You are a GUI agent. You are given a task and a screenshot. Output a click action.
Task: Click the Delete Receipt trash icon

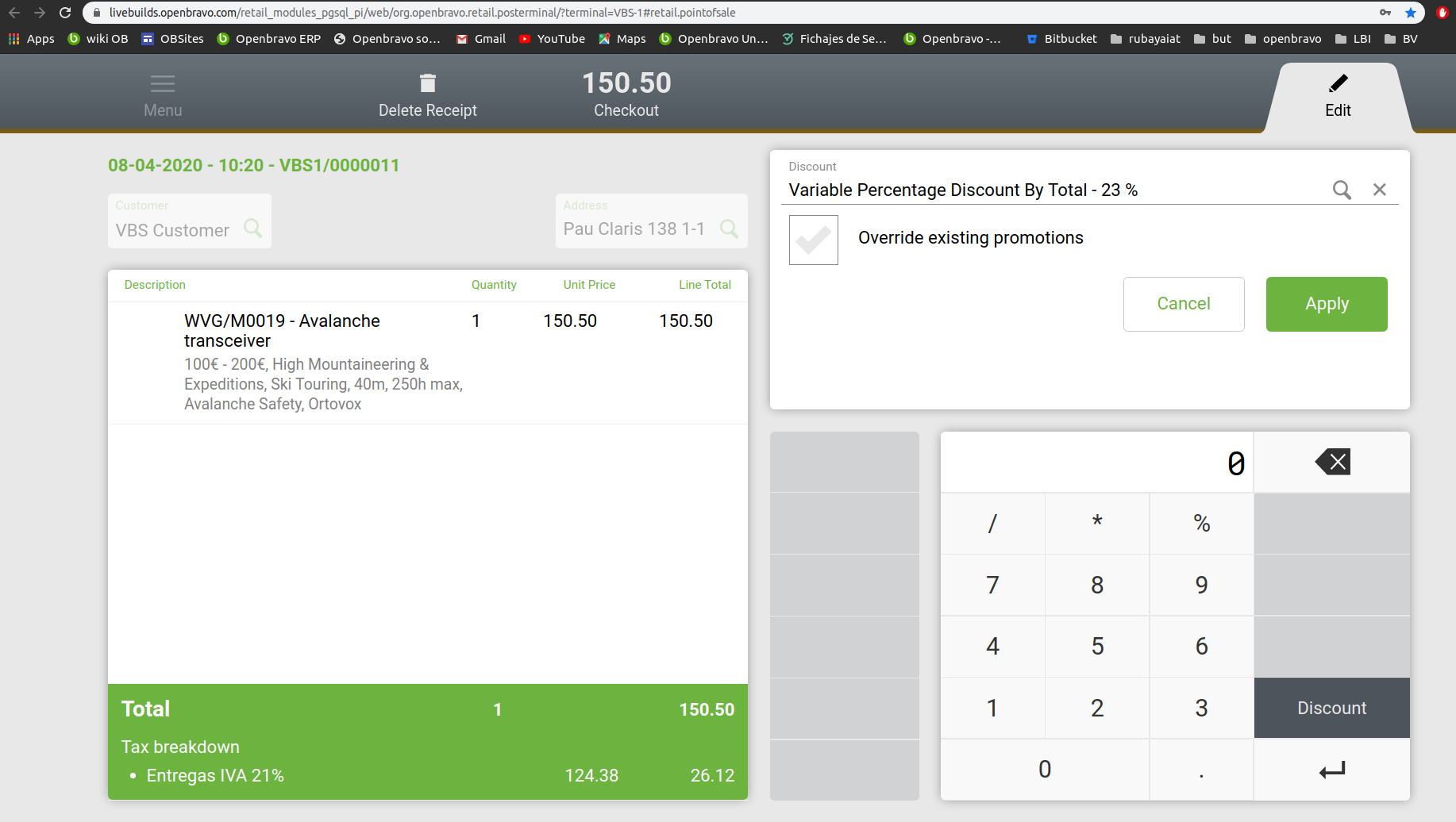click(428, 83)
